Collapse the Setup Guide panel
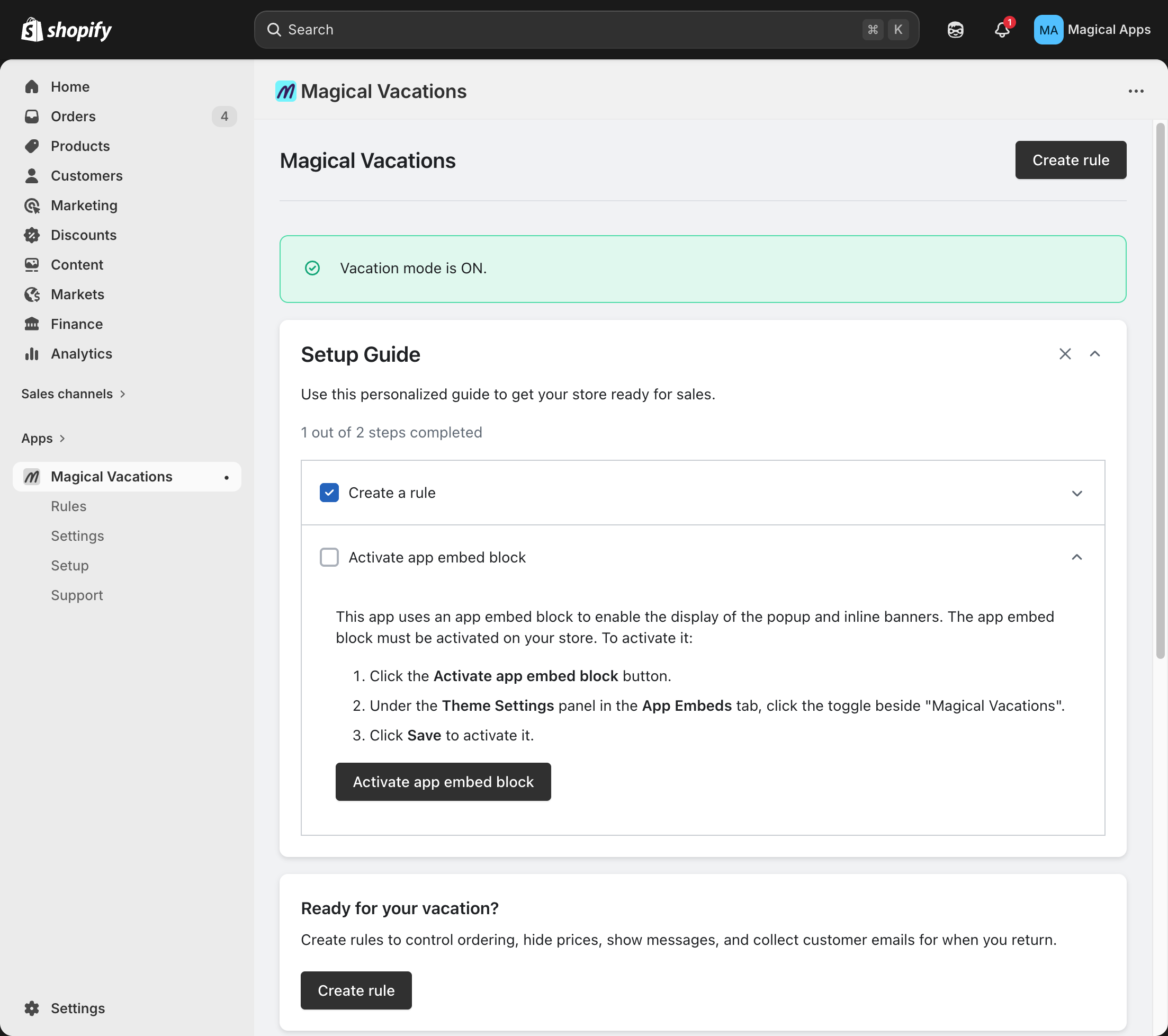The width and height of the screenshot is (1168, 1036). pyautogui.click(x=1095, y=354)
